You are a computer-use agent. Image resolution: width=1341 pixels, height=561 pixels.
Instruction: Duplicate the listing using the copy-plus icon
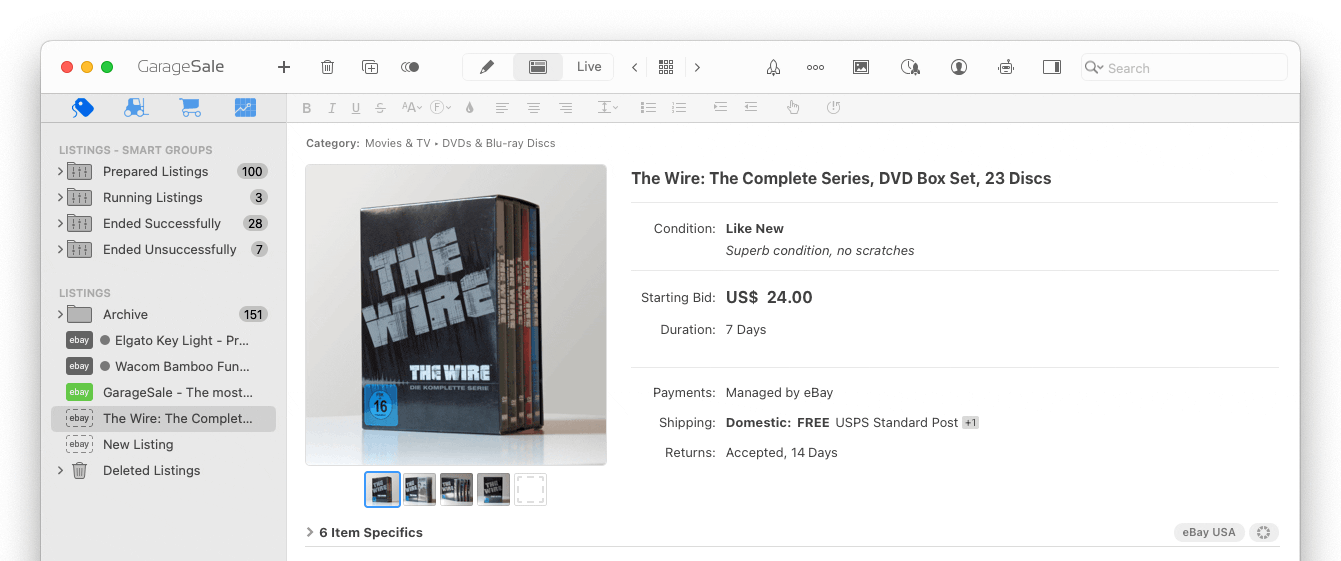click(x=370, y=67)
